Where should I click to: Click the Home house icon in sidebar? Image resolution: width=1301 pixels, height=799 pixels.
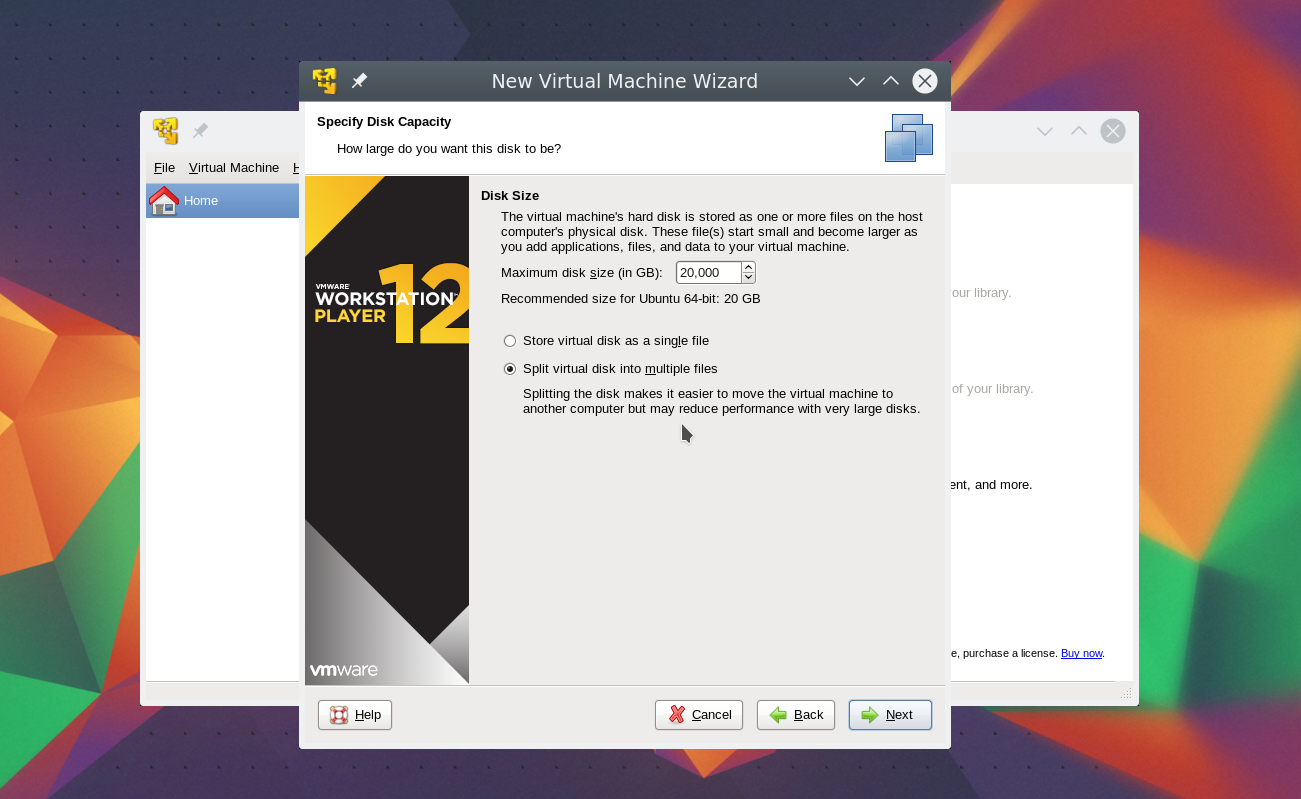point(164,200)
